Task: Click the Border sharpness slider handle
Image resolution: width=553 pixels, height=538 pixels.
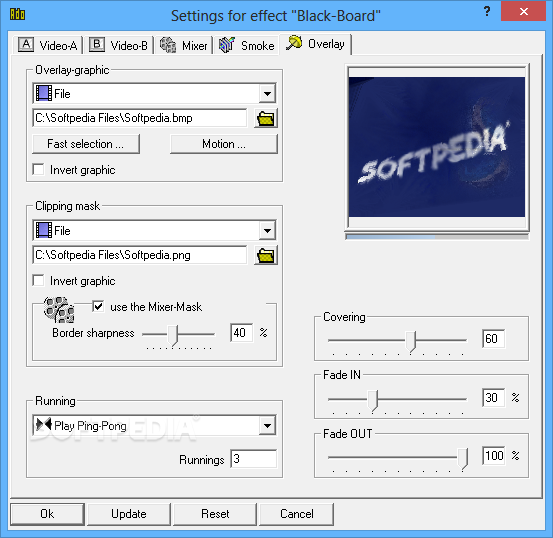Action: pos(172,335)
